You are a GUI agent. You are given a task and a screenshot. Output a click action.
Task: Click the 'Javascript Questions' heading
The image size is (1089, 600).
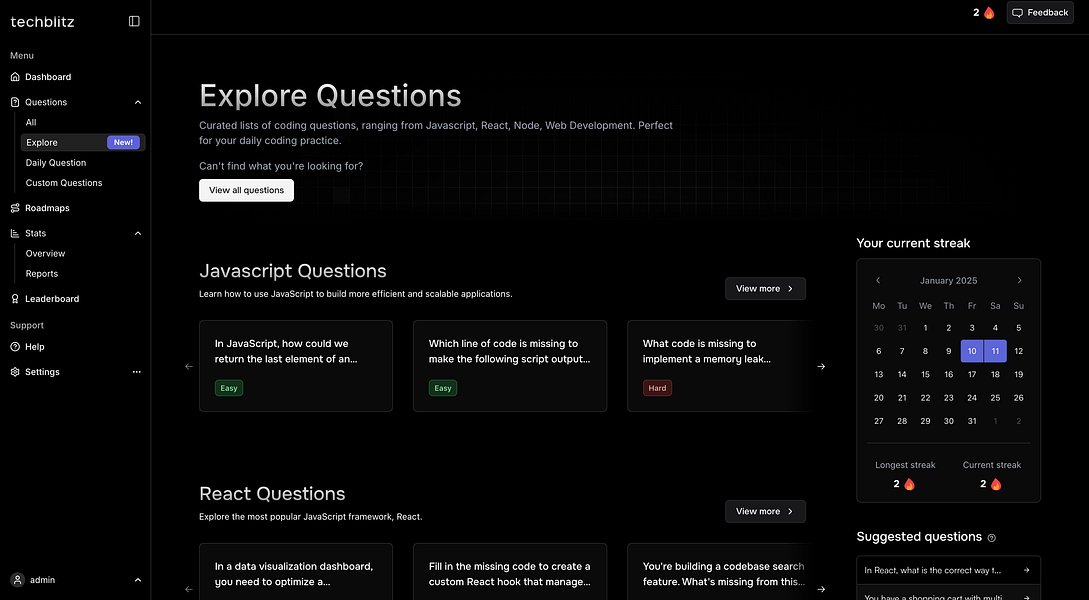tap(293, 270)
